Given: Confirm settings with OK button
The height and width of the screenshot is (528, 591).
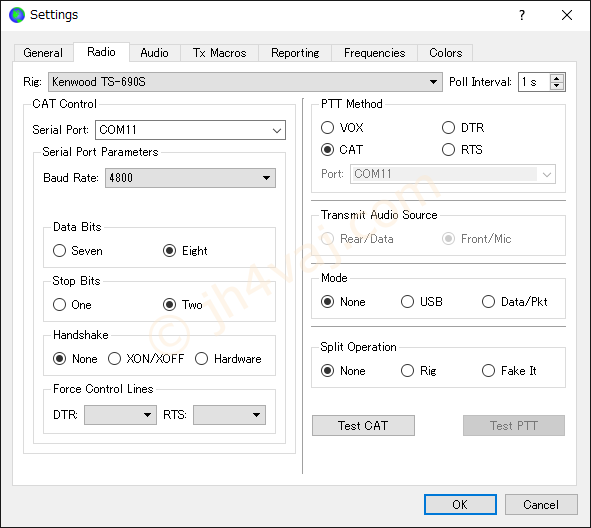Looking at the screenshot, I should (460, 504).
